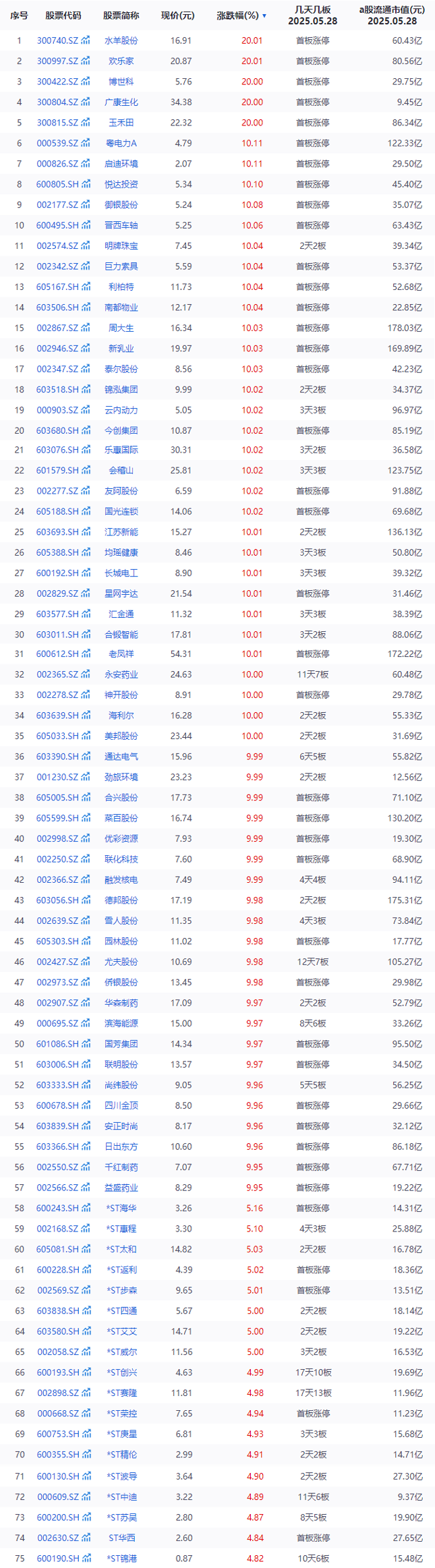This screenshot has width=435, height=1568.
Task: Open chart icon beside 605188.SH
Action: pyautogui.click(x=86, y=511)
